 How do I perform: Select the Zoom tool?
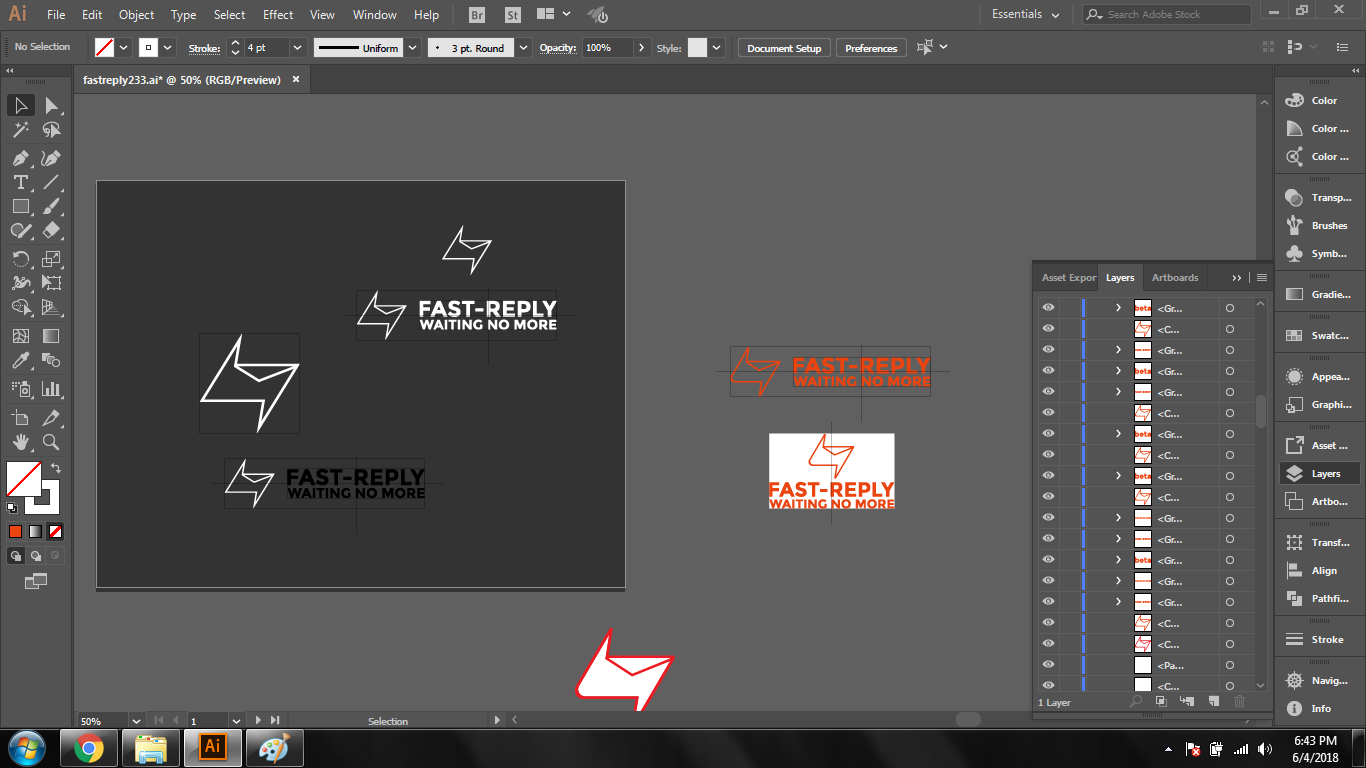[x=52, y=442]
